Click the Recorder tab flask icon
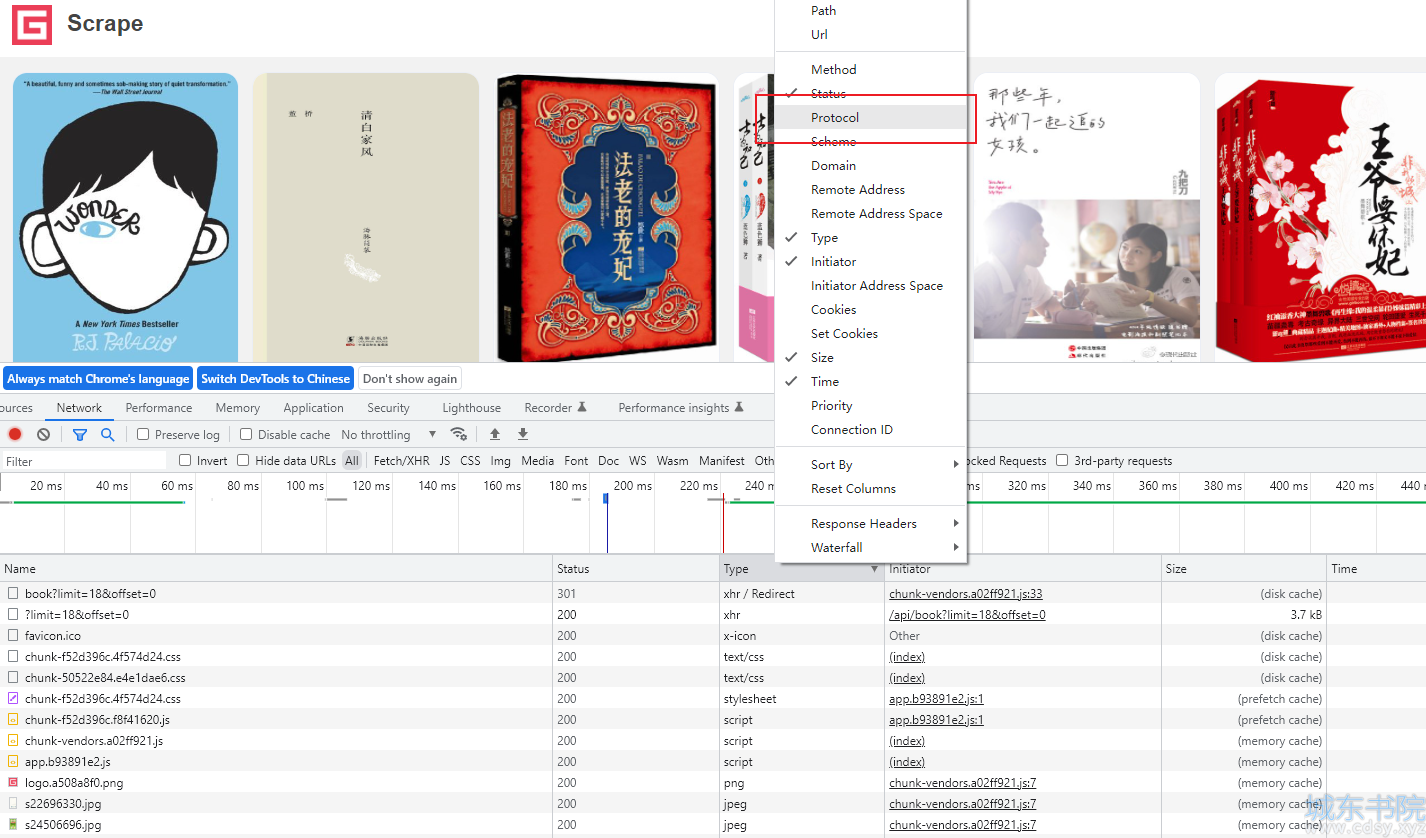The image size is (1426, 838). tap(582, 407)
